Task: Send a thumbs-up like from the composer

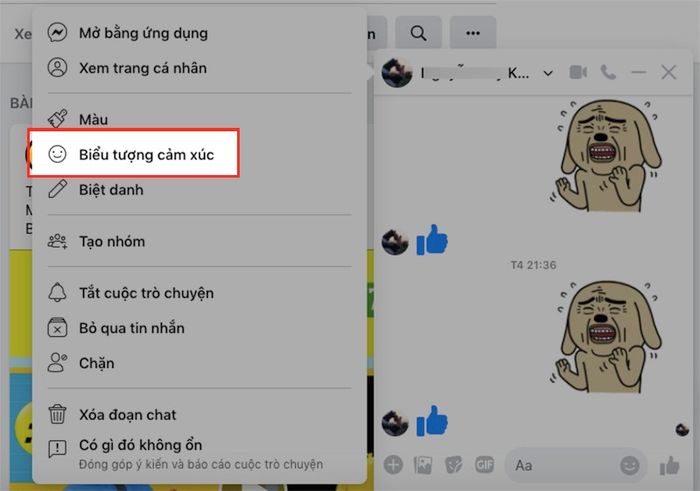Action: point(669,466)
